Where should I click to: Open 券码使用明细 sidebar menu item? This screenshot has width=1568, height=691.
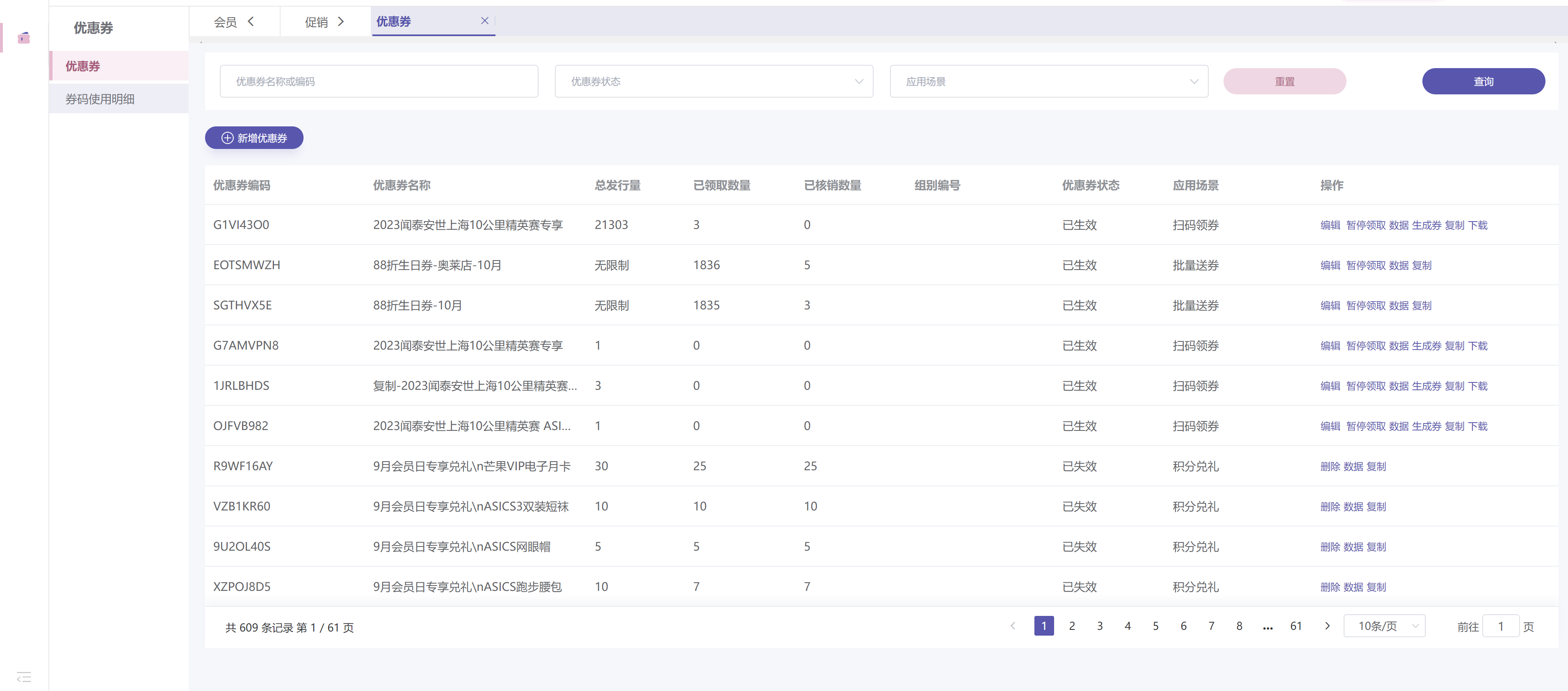coord(119,98)
